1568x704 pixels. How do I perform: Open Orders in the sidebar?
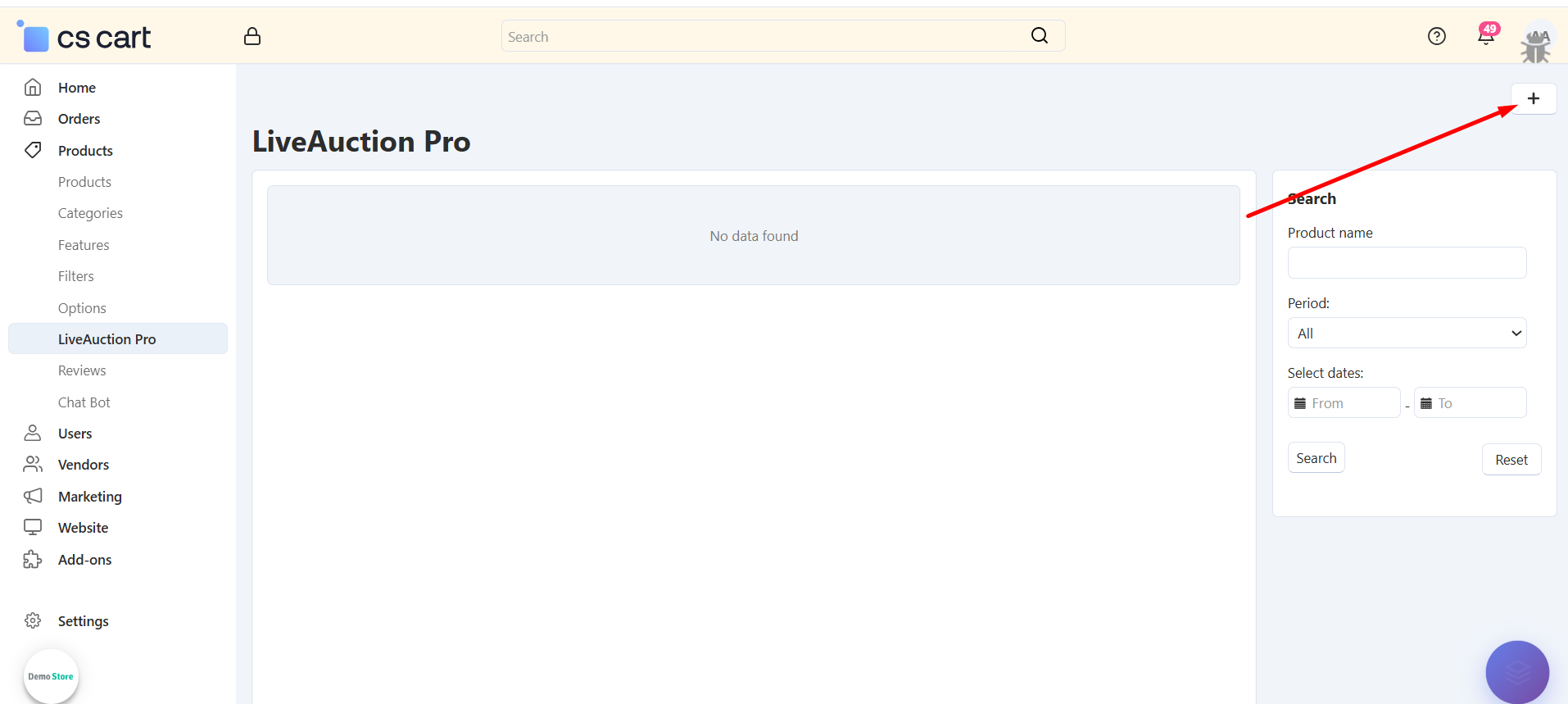pos(79,119)
